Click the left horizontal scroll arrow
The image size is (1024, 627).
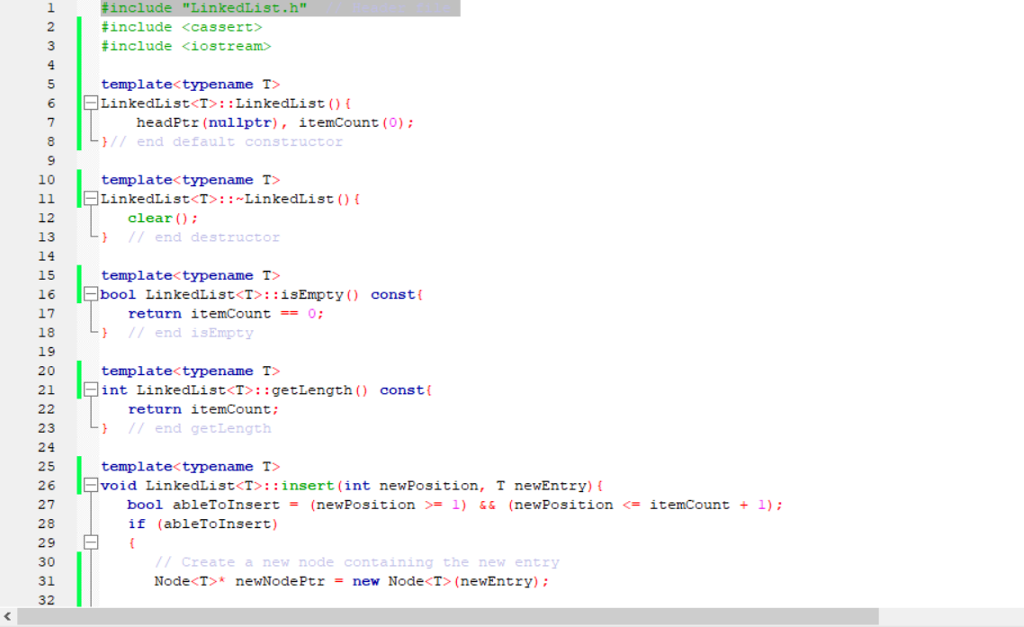[7, 617]
